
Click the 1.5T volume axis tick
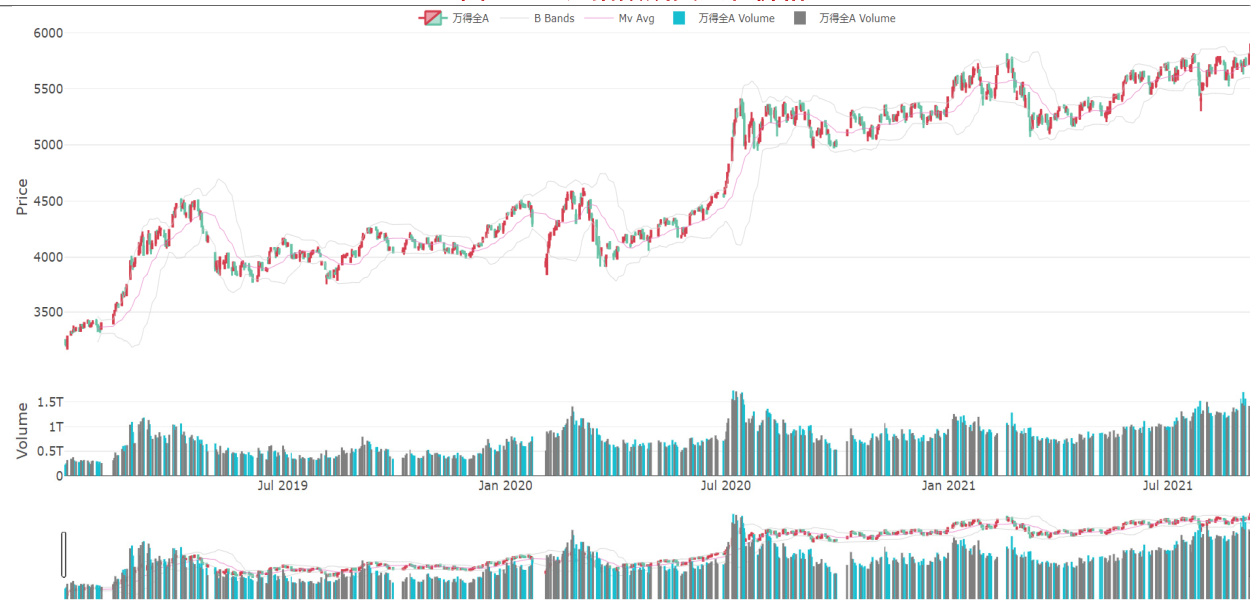click(x=50, y=402)
